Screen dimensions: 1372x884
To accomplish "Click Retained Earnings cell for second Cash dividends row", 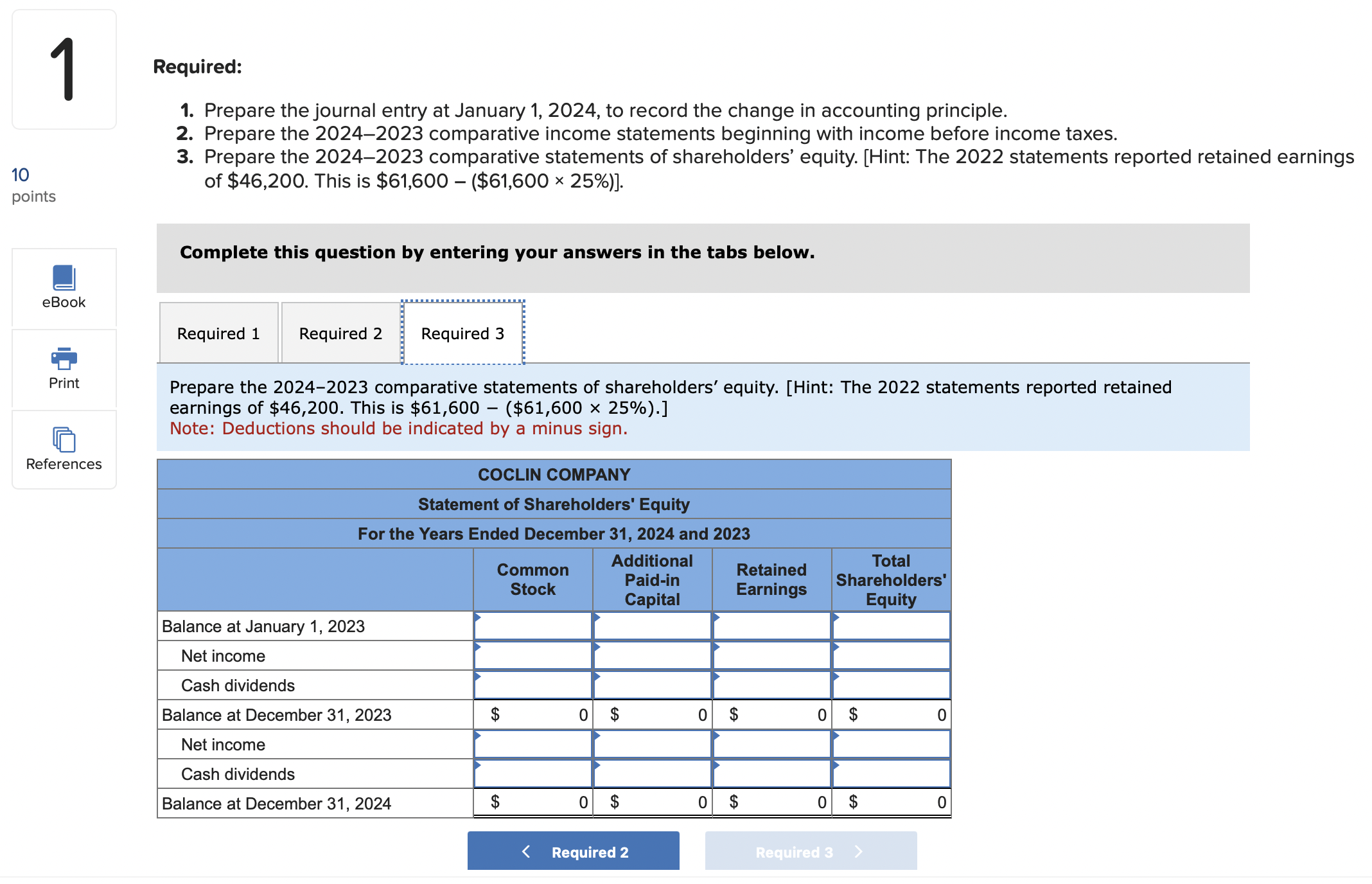I will click(x=771, y=773).
